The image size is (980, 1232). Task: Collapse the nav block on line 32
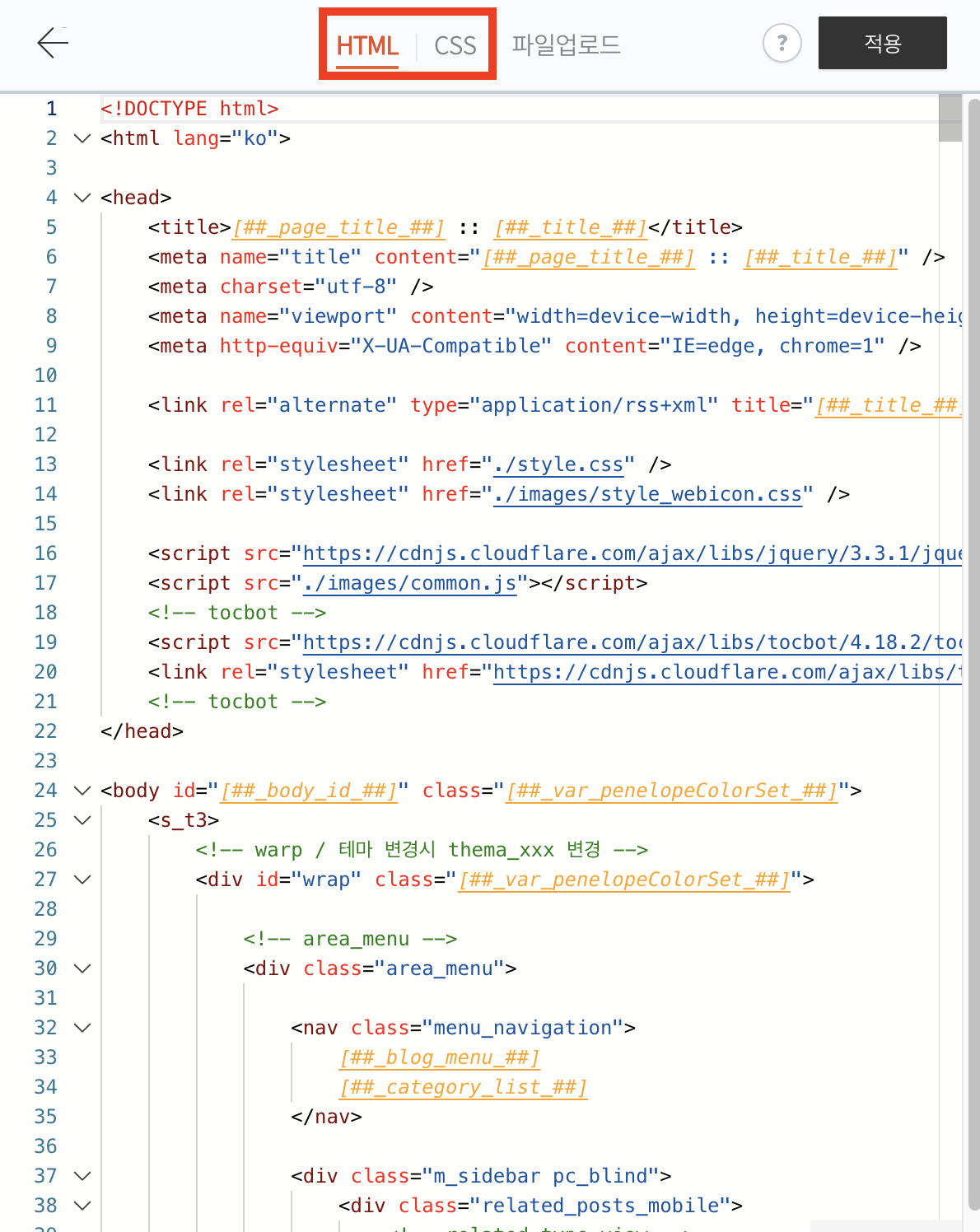[82, 1028]
